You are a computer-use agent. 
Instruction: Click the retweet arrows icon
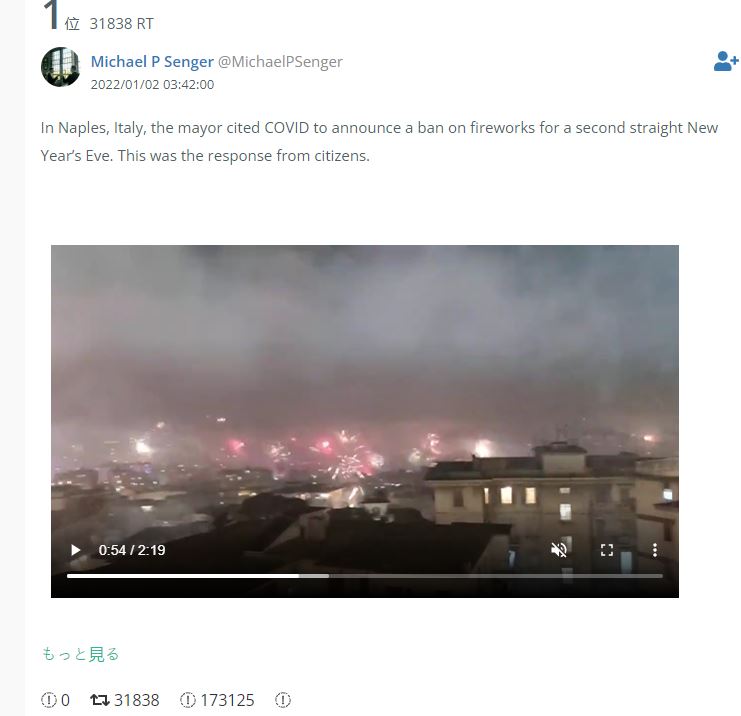coord(100,700)
